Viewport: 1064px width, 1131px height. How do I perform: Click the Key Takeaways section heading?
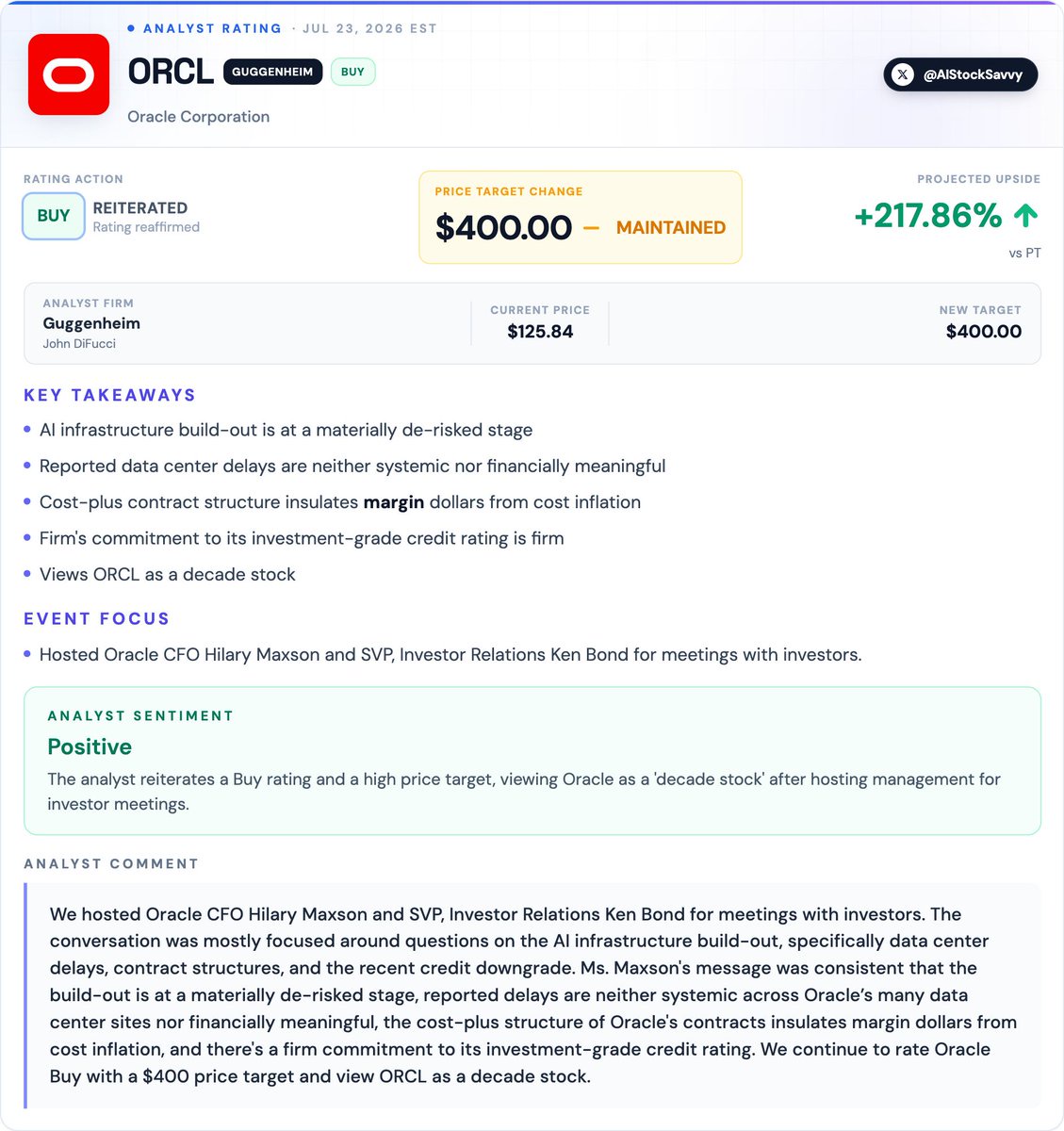tap(110, 395)
